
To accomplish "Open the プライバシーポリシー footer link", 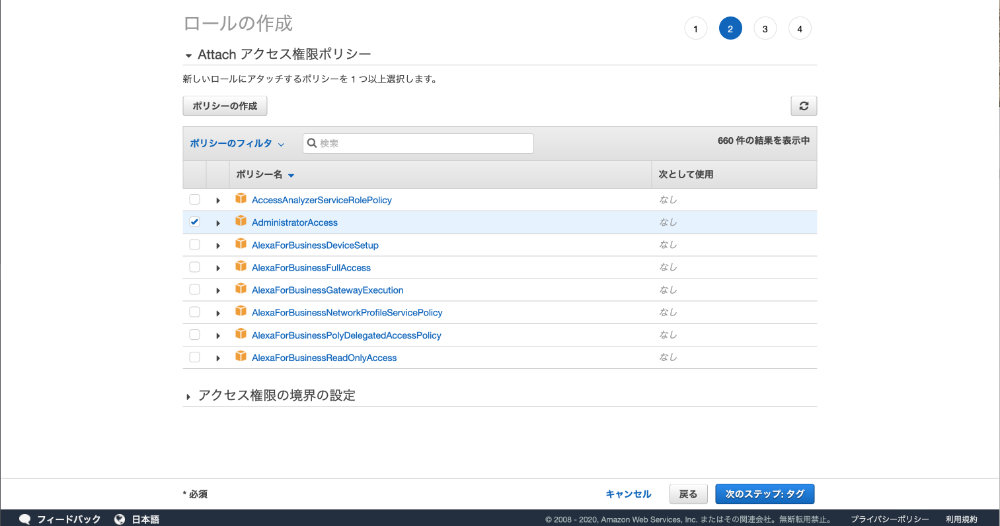I will click(889, 520).
